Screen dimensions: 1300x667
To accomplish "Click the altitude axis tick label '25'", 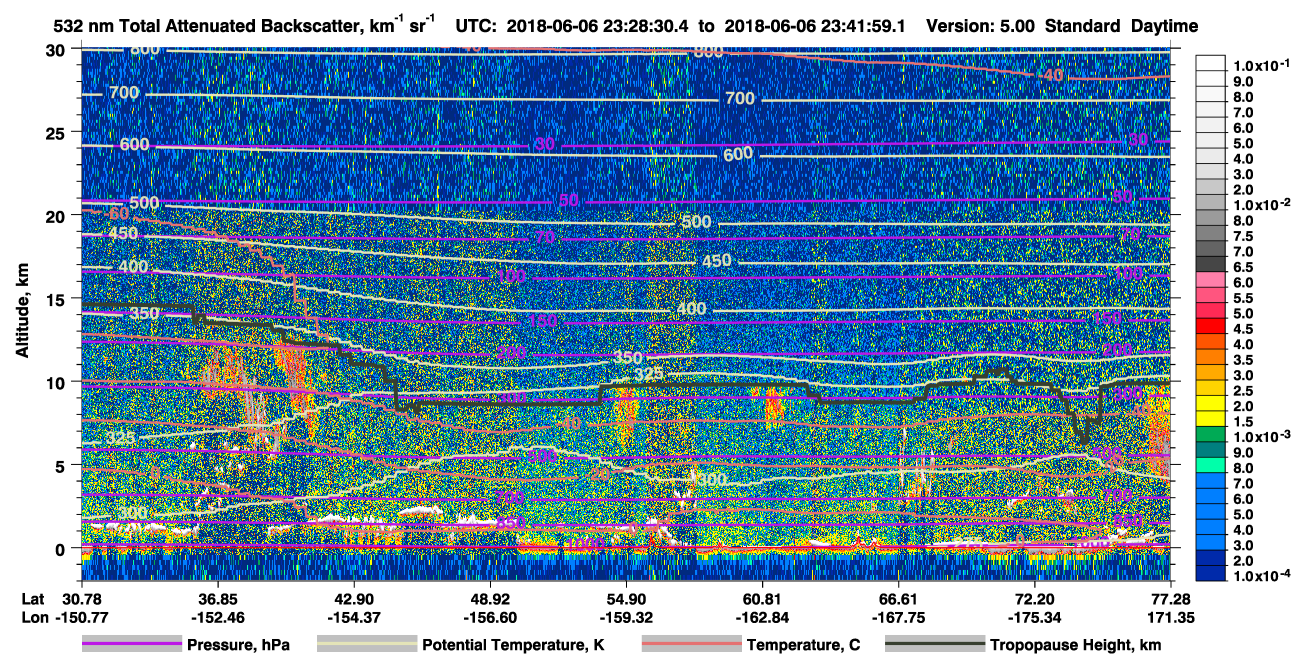I will pyautogui.click(x=56, y=132).
